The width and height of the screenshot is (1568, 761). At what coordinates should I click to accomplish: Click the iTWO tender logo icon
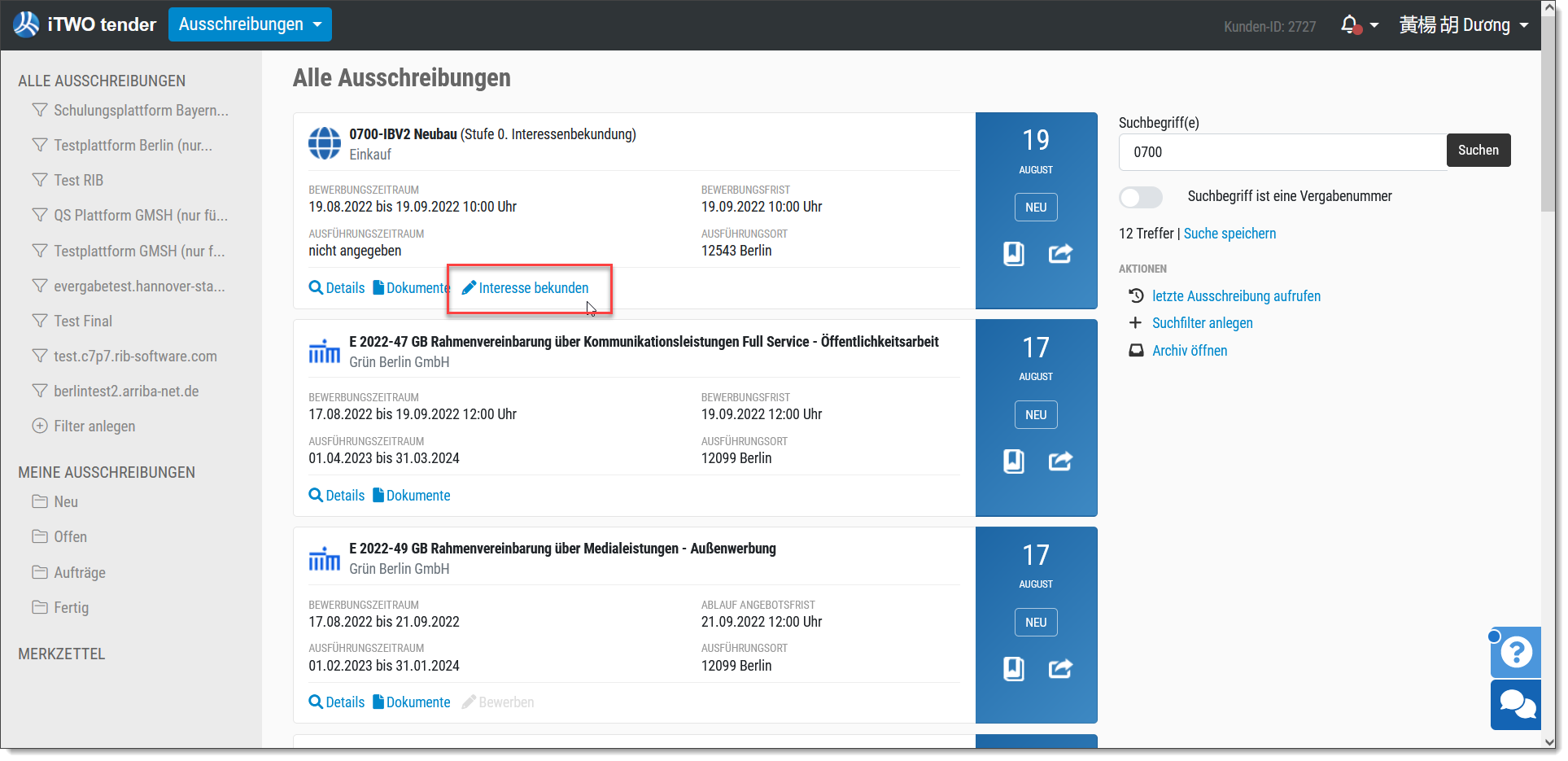point(26,24)
